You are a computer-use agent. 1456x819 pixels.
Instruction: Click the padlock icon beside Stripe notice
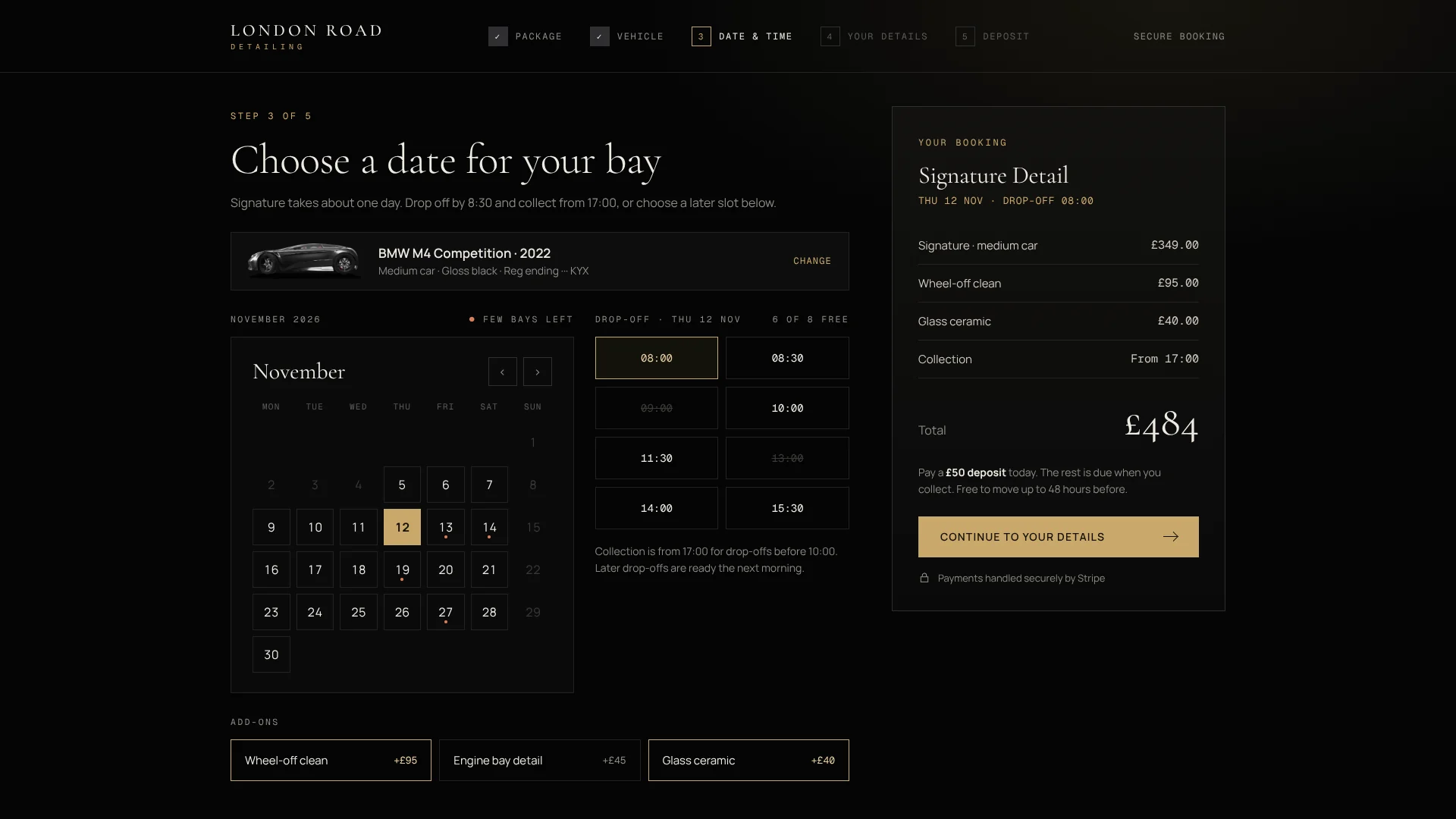pyautogui.click(x=924, y=578)
